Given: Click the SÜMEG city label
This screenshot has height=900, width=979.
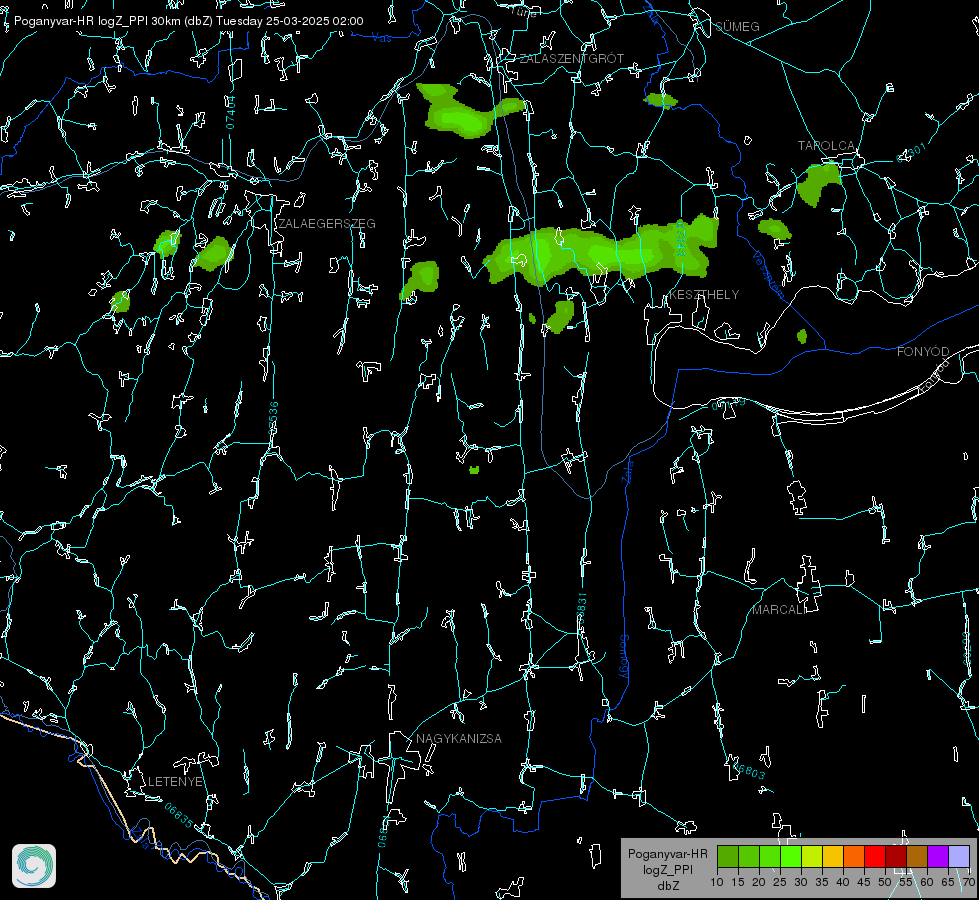Looking at the screenshot, I should (x=737, y=26).
